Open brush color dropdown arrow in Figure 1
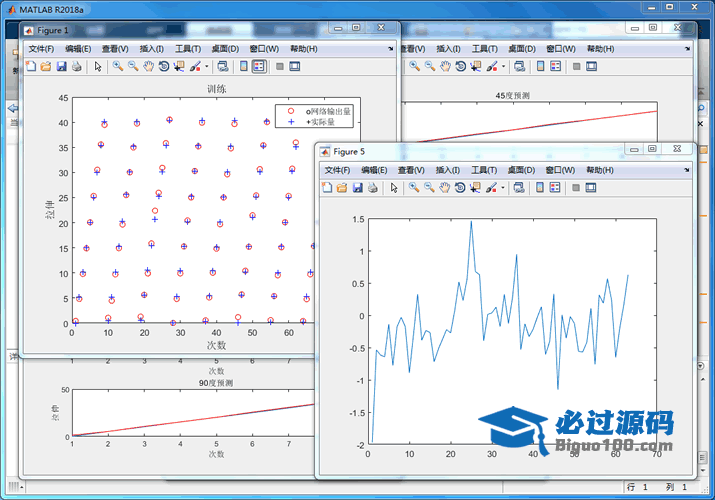Viewport: 715px width, 500px height. [x=207, y=67]
